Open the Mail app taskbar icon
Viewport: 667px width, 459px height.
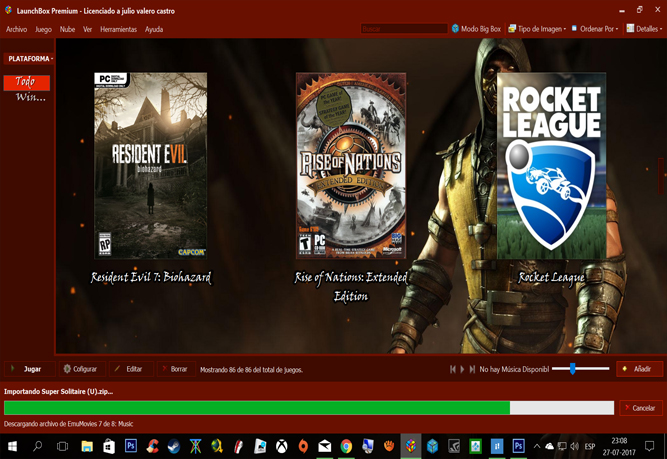[x=325, y=446]
